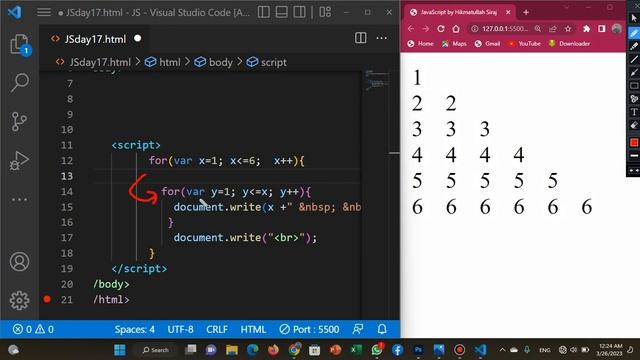
Task: Close the unsaved JSday17.html tab dot
Action: pyautogui.click(x=138, y=38)
